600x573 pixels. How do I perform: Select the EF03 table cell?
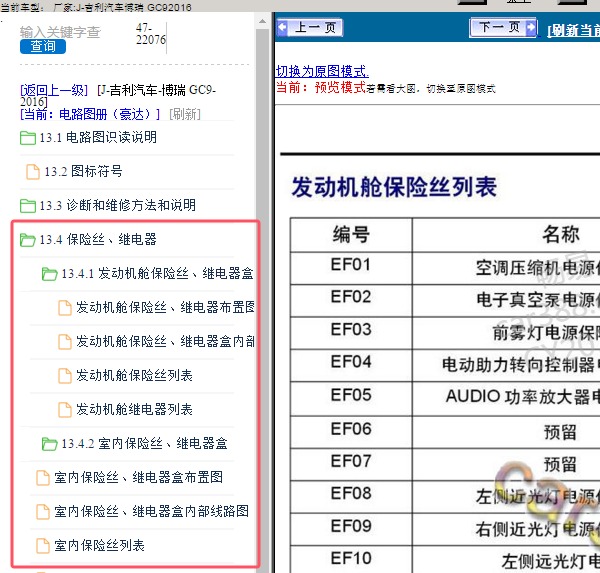click(x=351, y=333)
